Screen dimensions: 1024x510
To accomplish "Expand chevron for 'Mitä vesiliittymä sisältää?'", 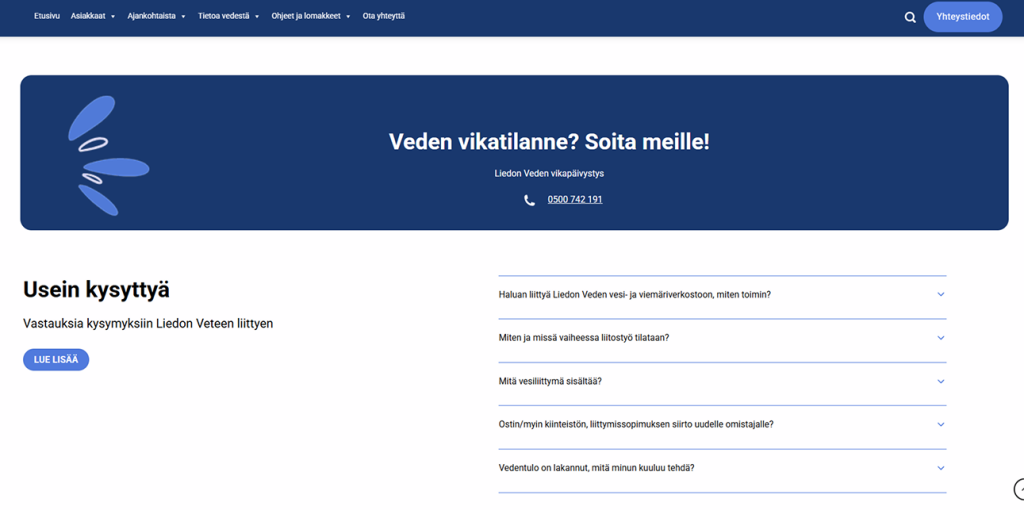I will click(x=940, y=381).
